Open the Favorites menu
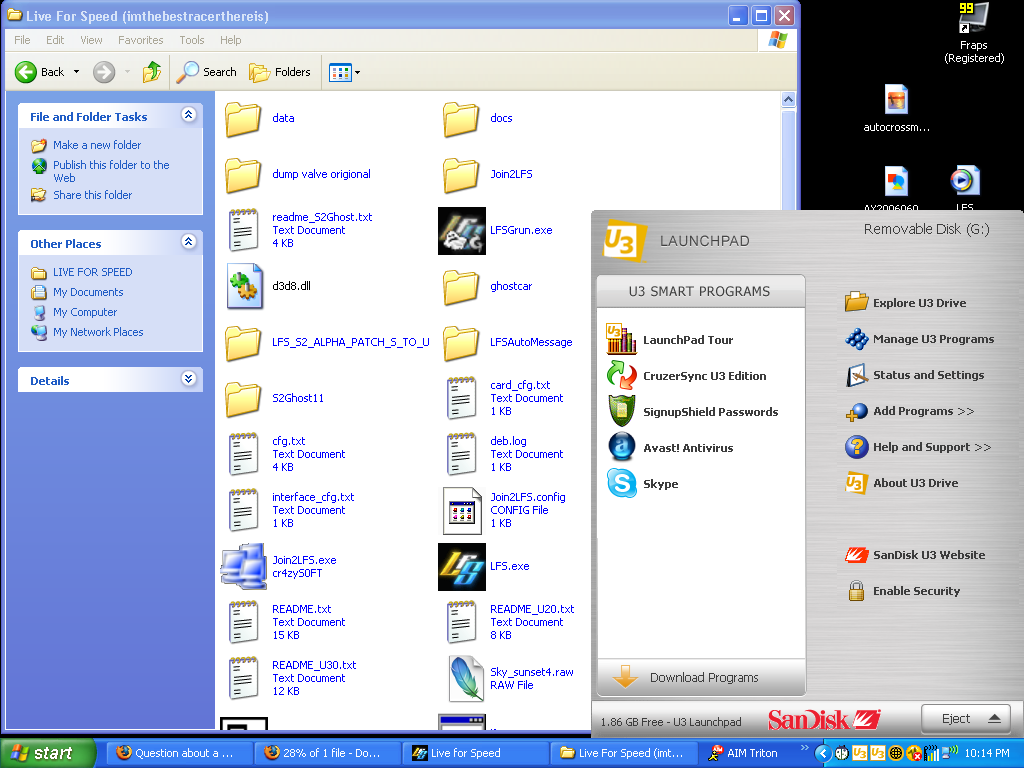Screen dimensions: 1024x768 pos(140,40)
